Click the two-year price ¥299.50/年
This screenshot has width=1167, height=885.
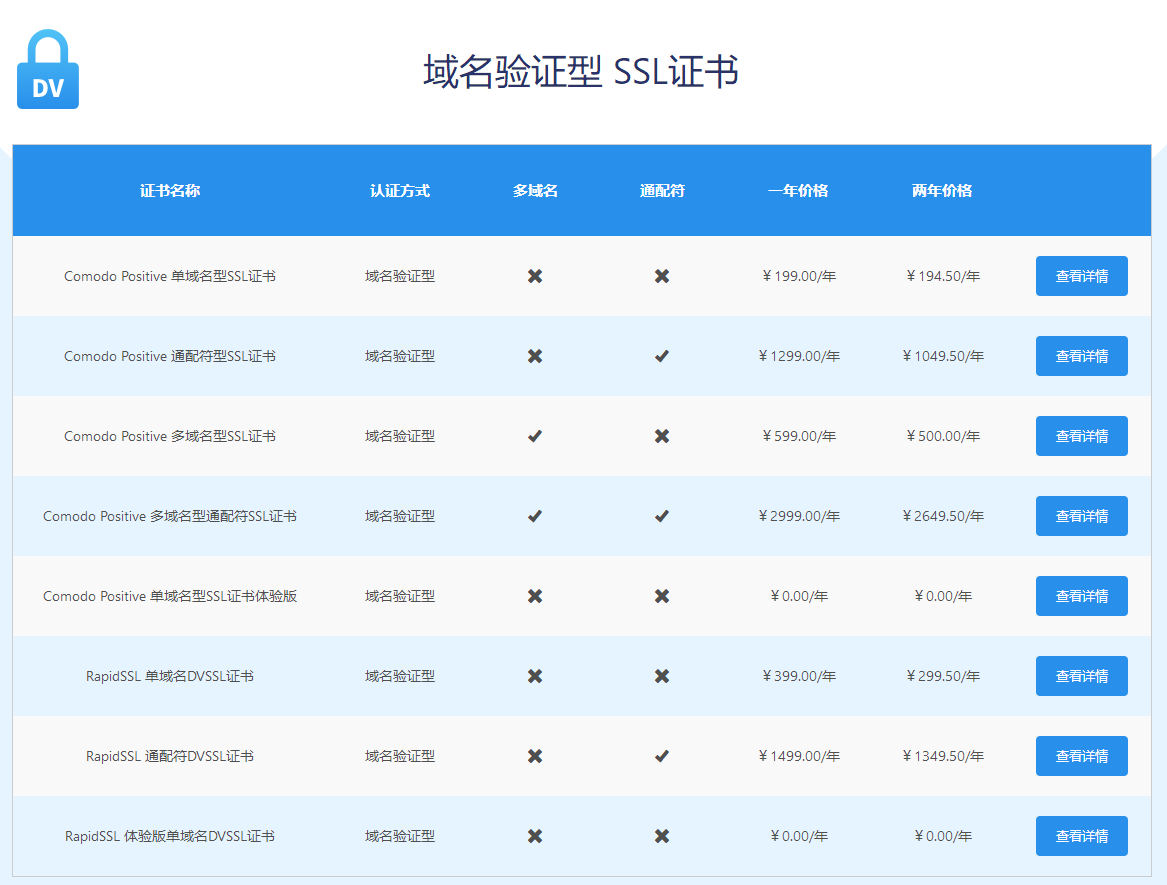pyautogui.click(x=943, y=677)
